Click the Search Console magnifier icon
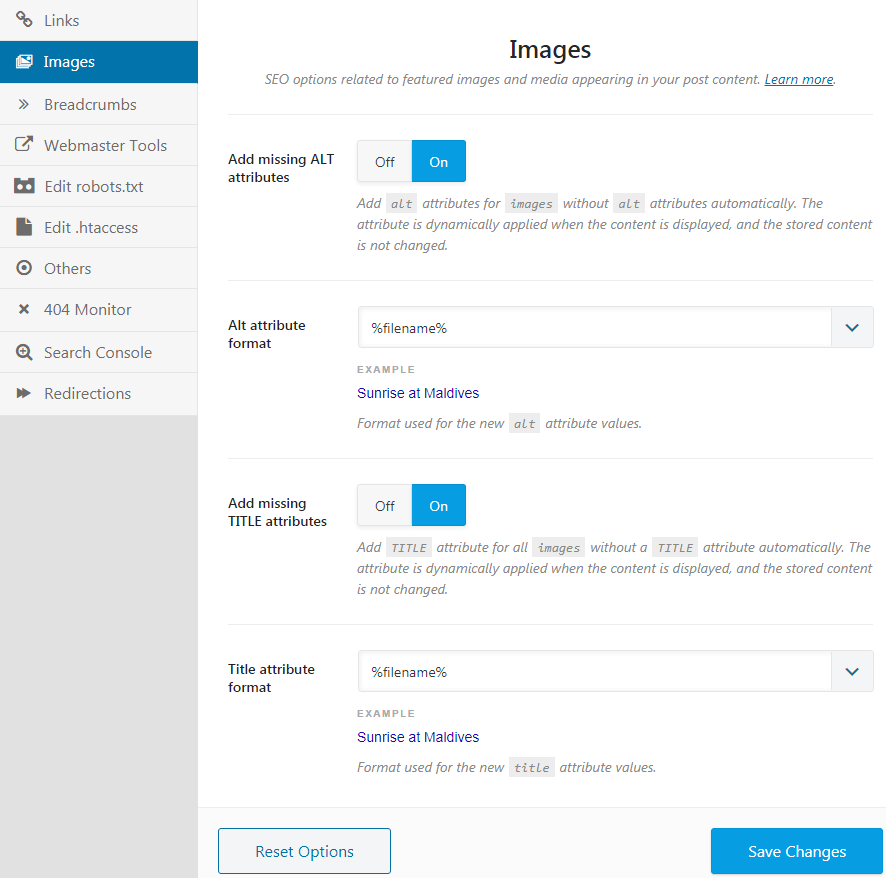 click(24, 352)
